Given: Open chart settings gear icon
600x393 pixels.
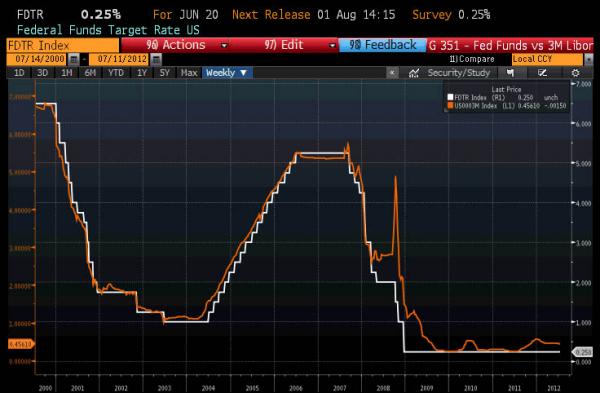Looking at the screenshot, I should 575,73.
